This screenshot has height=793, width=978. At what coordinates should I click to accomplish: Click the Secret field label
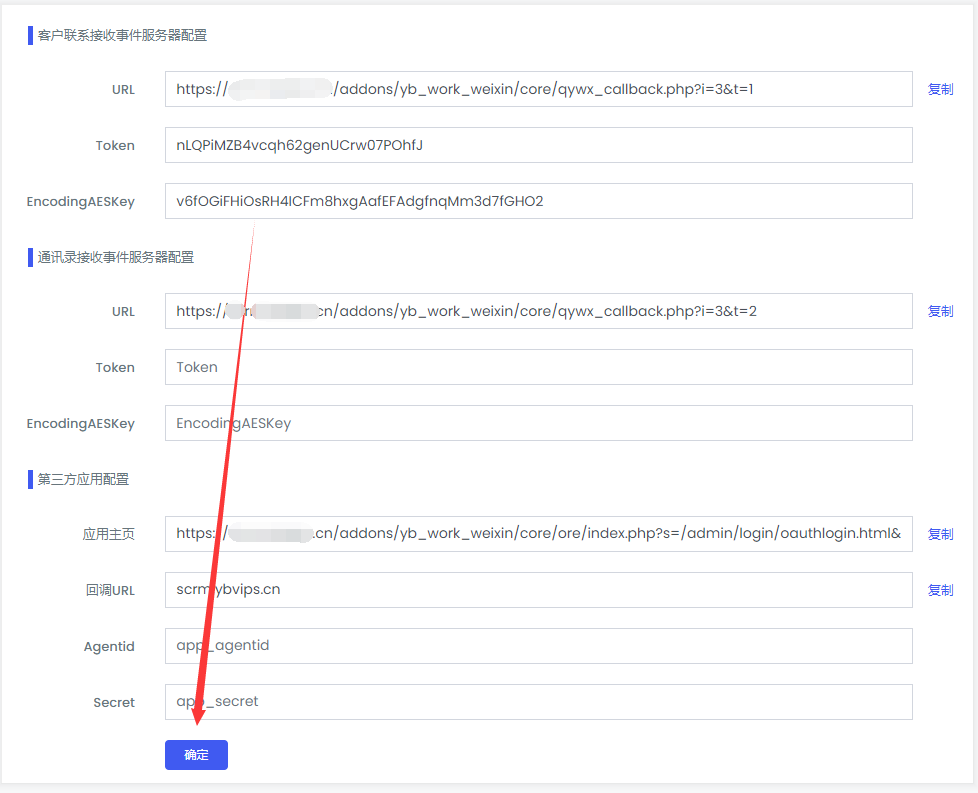pos(114,703)
